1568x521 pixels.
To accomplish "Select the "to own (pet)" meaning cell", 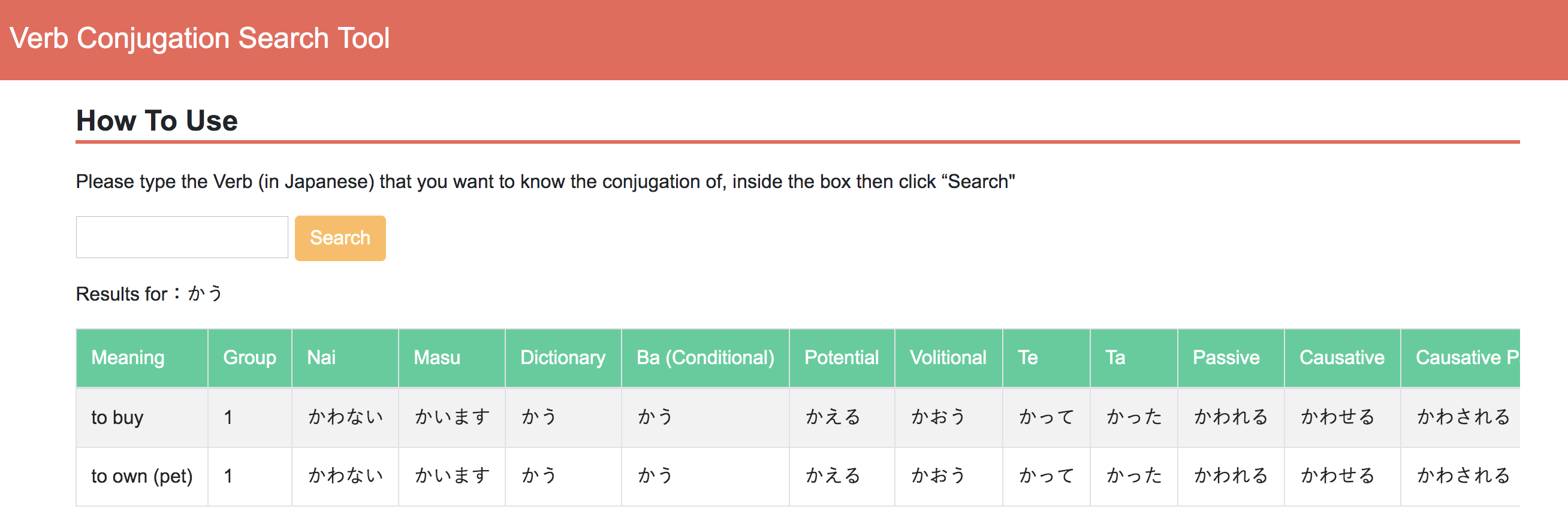I will coord(142,476).
